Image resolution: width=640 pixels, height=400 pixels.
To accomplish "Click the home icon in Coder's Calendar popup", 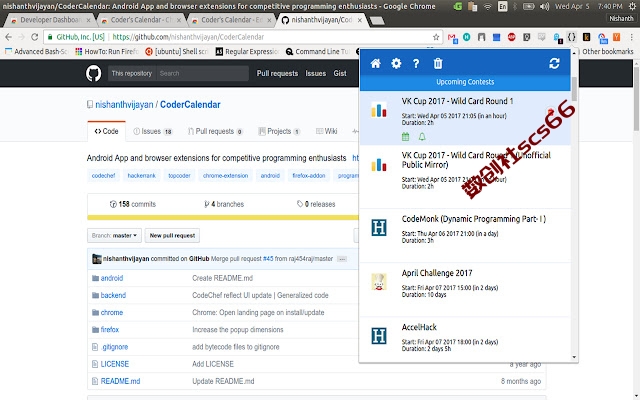I will pyautogui.click(x=376, y=63).
